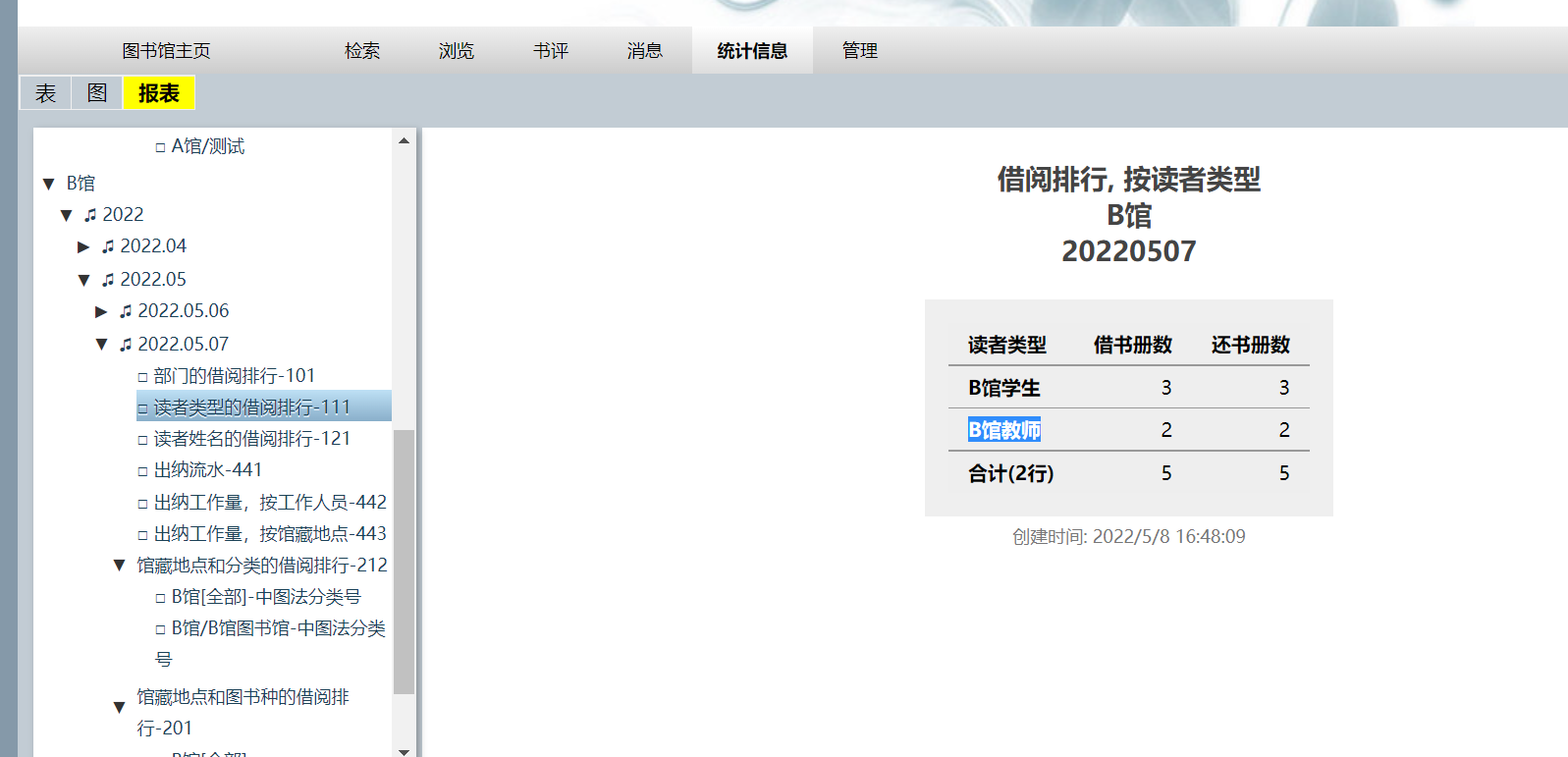This screenshot has width=1568, height=757.
Task: Go to the 检索 menu
Action: coord(362,51)
